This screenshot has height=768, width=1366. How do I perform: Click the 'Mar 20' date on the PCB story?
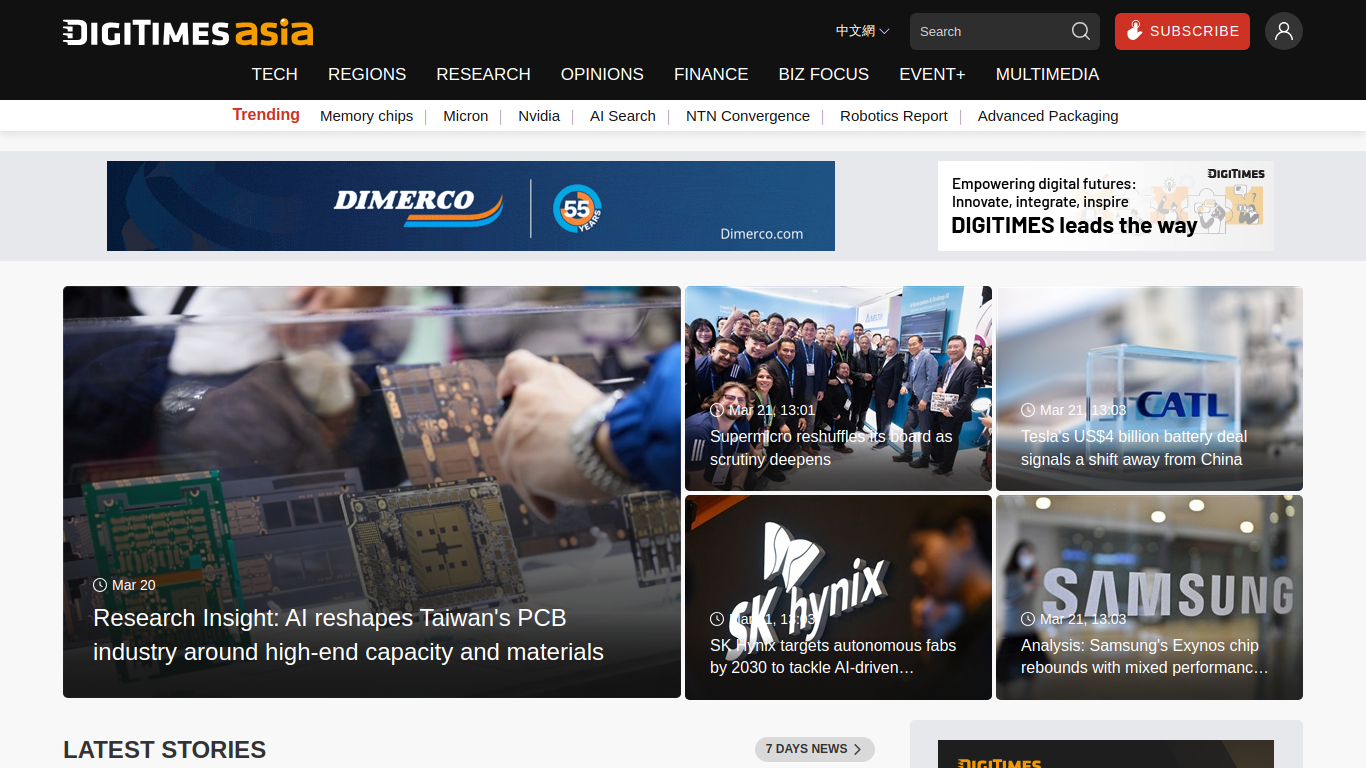coord(134,585)
